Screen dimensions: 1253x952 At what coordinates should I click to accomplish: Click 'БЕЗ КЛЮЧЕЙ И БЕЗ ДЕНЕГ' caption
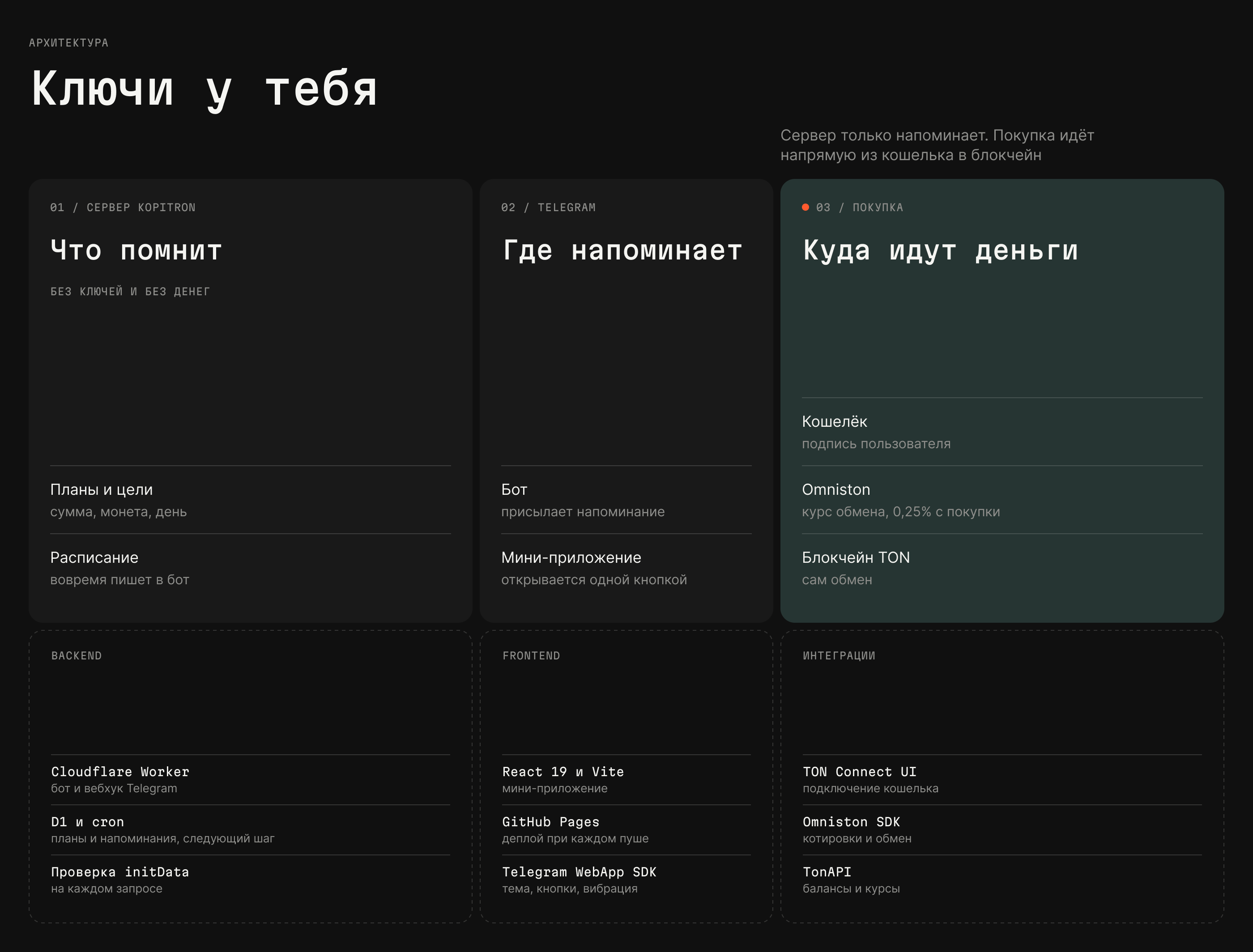130,291
